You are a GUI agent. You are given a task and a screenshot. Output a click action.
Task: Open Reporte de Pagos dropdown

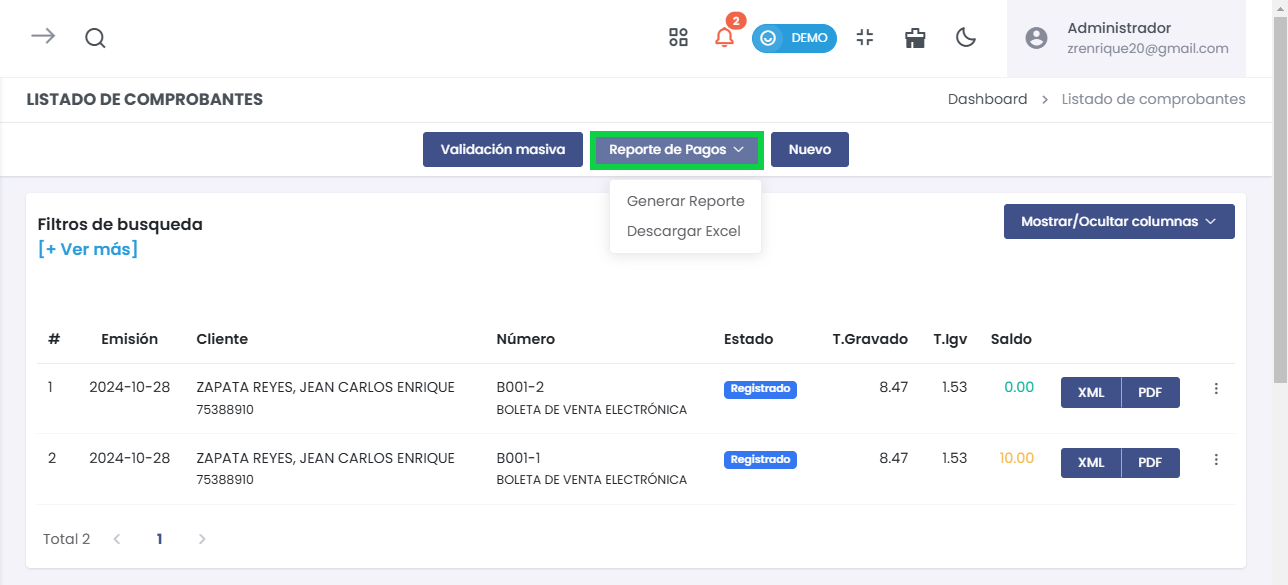(x=677, y=149)
